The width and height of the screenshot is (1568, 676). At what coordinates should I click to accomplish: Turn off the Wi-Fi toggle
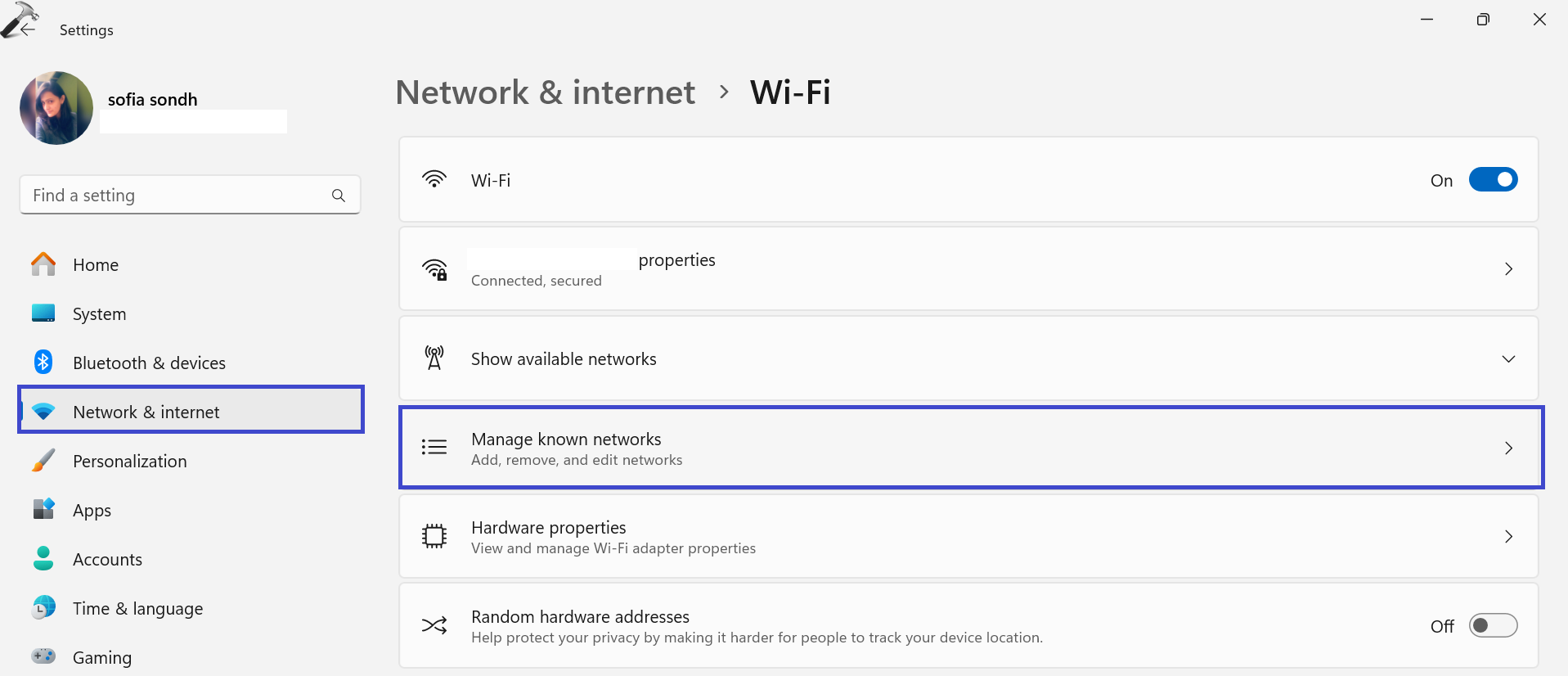click(1493, 180)
